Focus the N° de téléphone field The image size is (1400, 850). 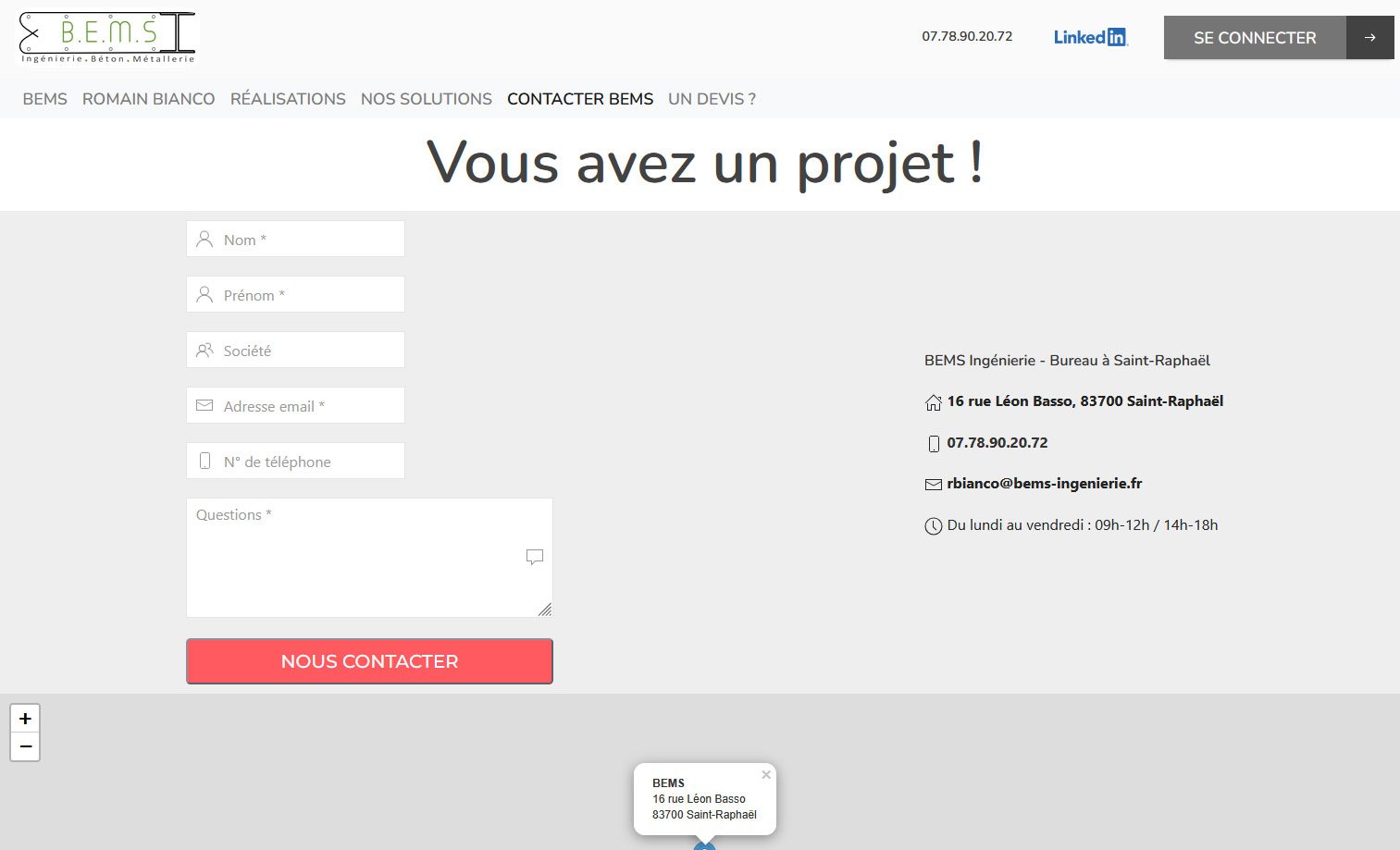coord(295,461)
